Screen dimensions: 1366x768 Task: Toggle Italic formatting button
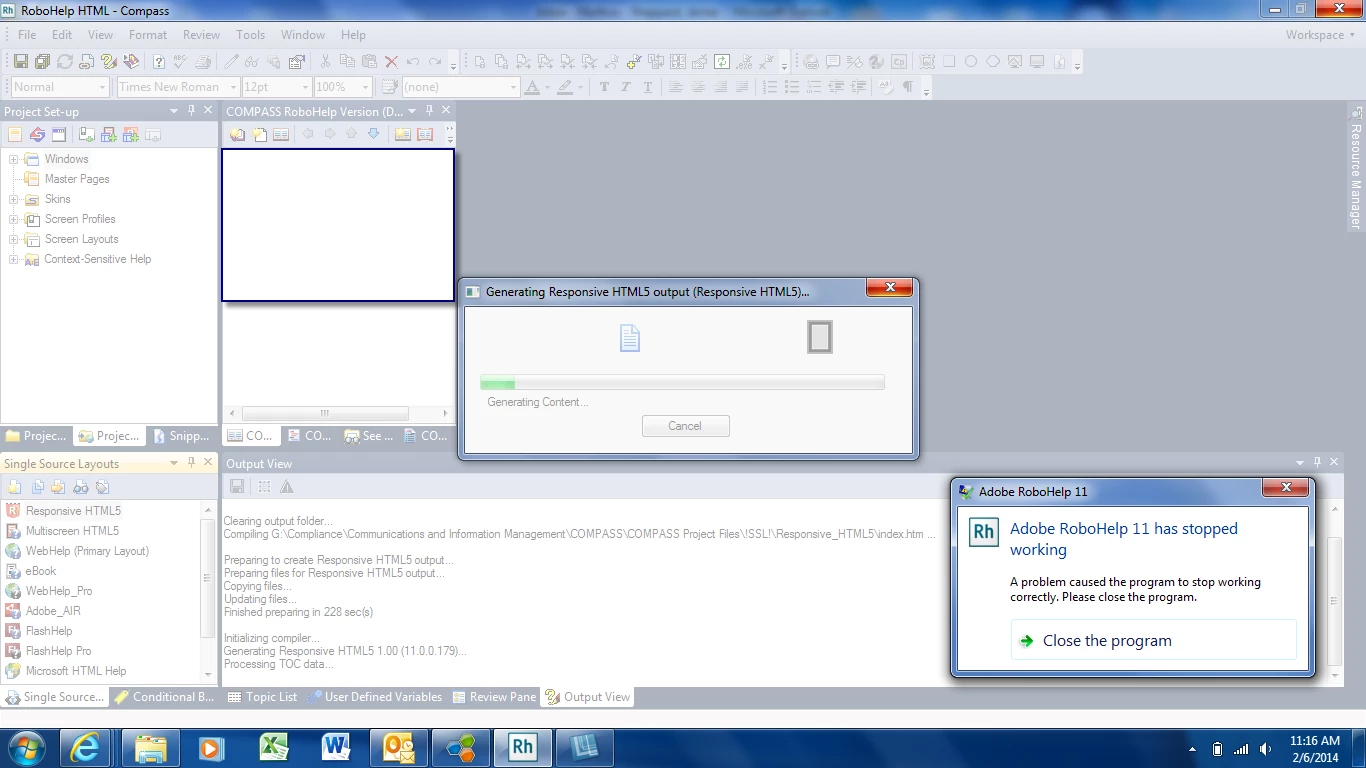click(x=626, y=87)
